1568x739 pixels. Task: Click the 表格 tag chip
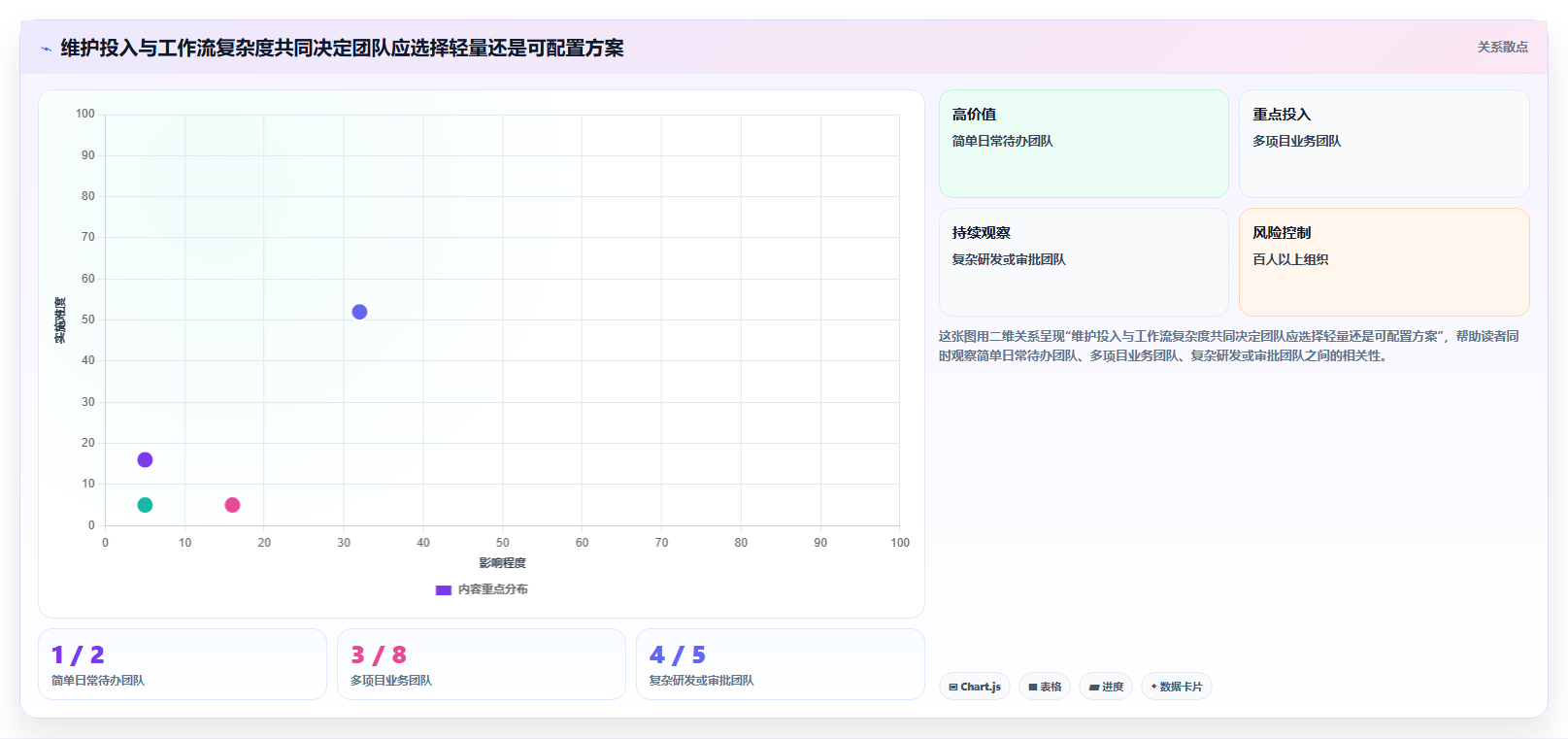(1045, 687)
